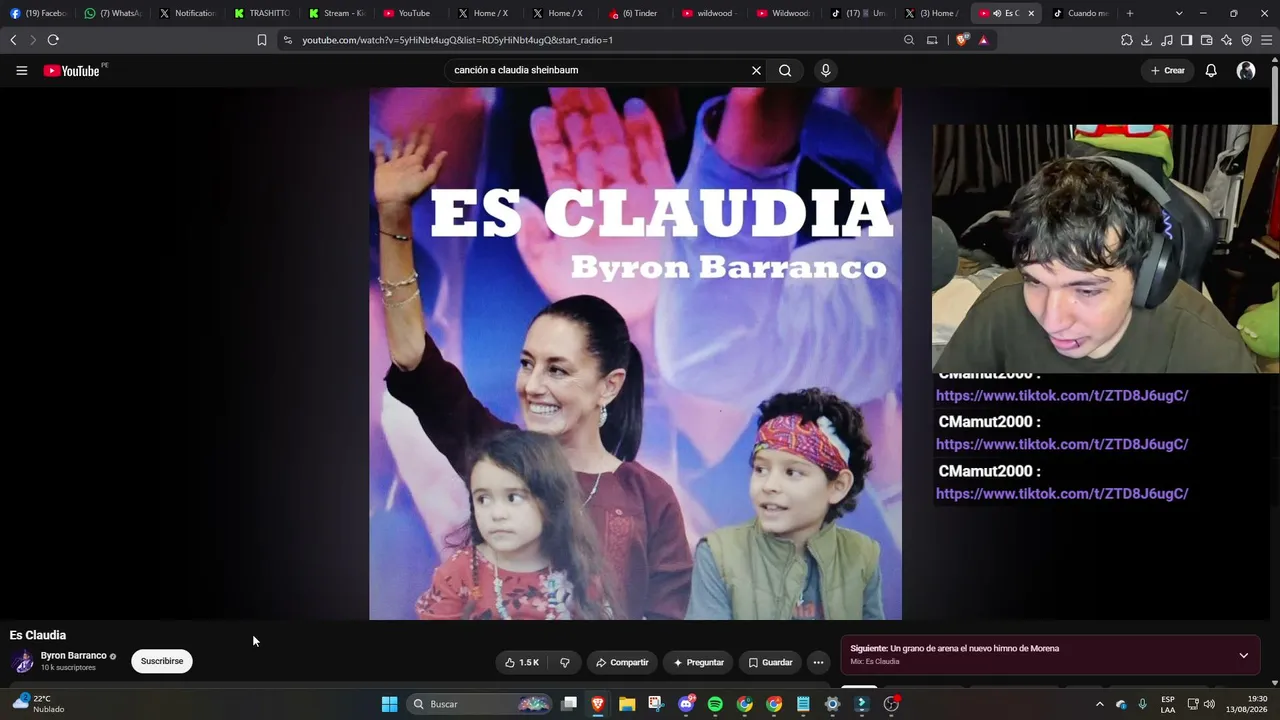This screenshot has height=720, width=1280.
Task: Save the video with Guardar
Action: (770, 662)
